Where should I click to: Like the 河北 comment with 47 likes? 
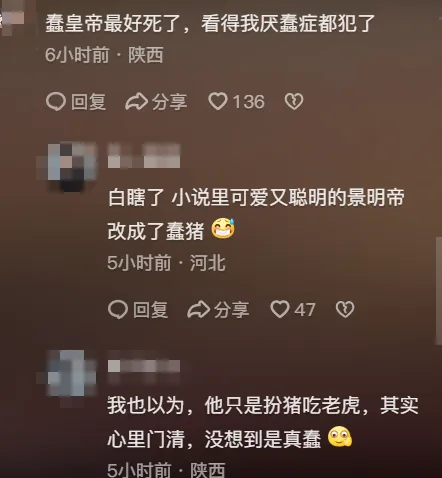(280, 309)
